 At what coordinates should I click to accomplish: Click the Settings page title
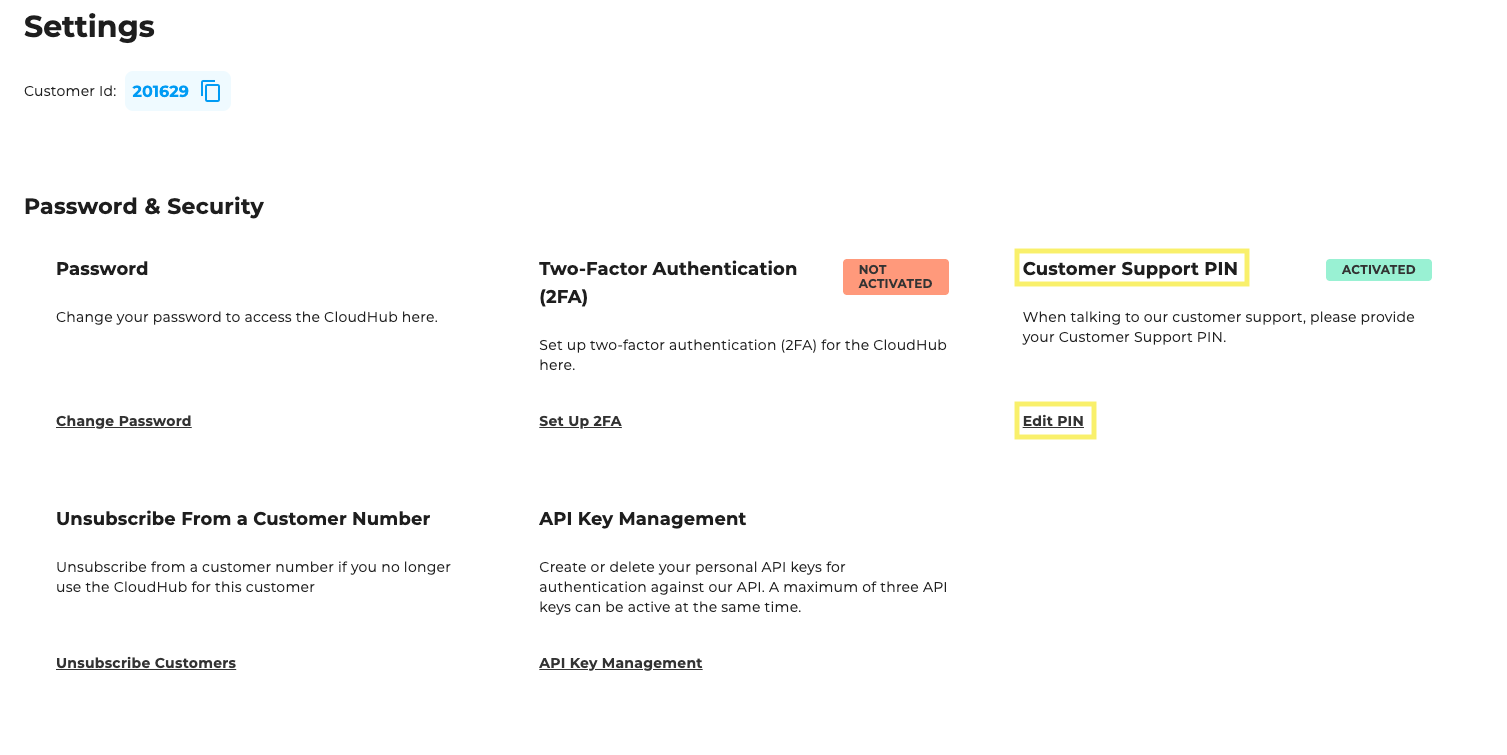point(89,27)
